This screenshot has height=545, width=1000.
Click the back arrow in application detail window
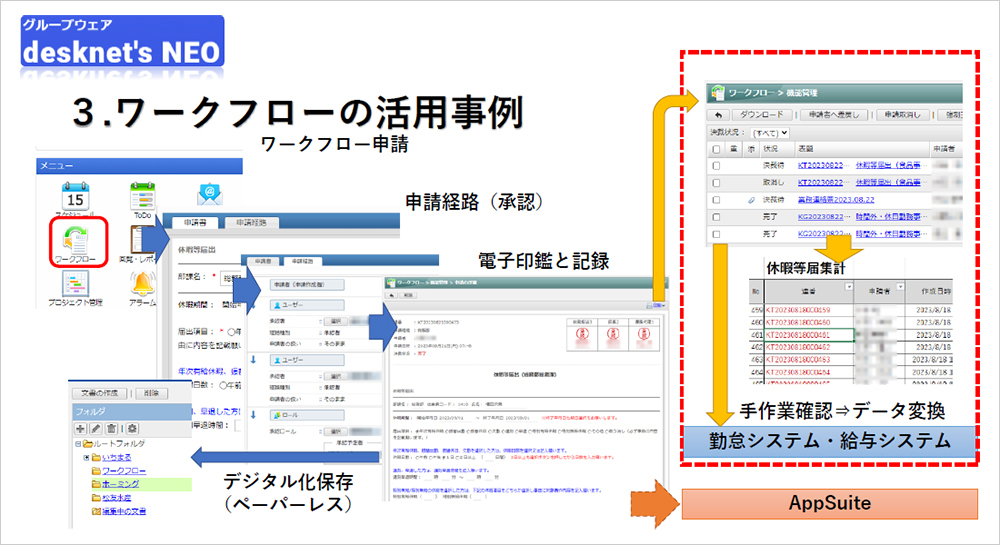coord(392,295)
